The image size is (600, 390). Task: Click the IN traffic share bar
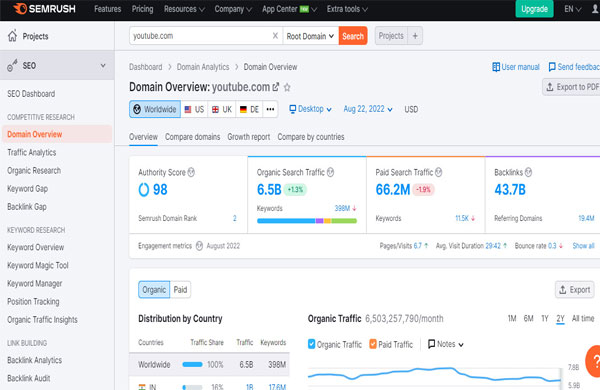(x=192, y=387)
